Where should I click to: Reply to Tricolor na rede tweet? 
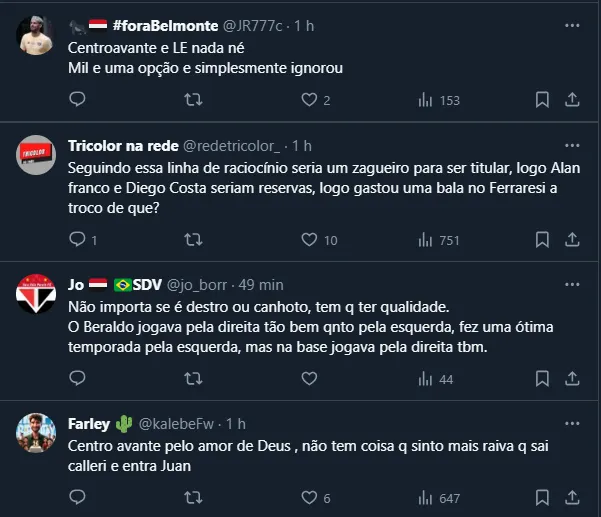pyautogui.click(x=77, y=239)
